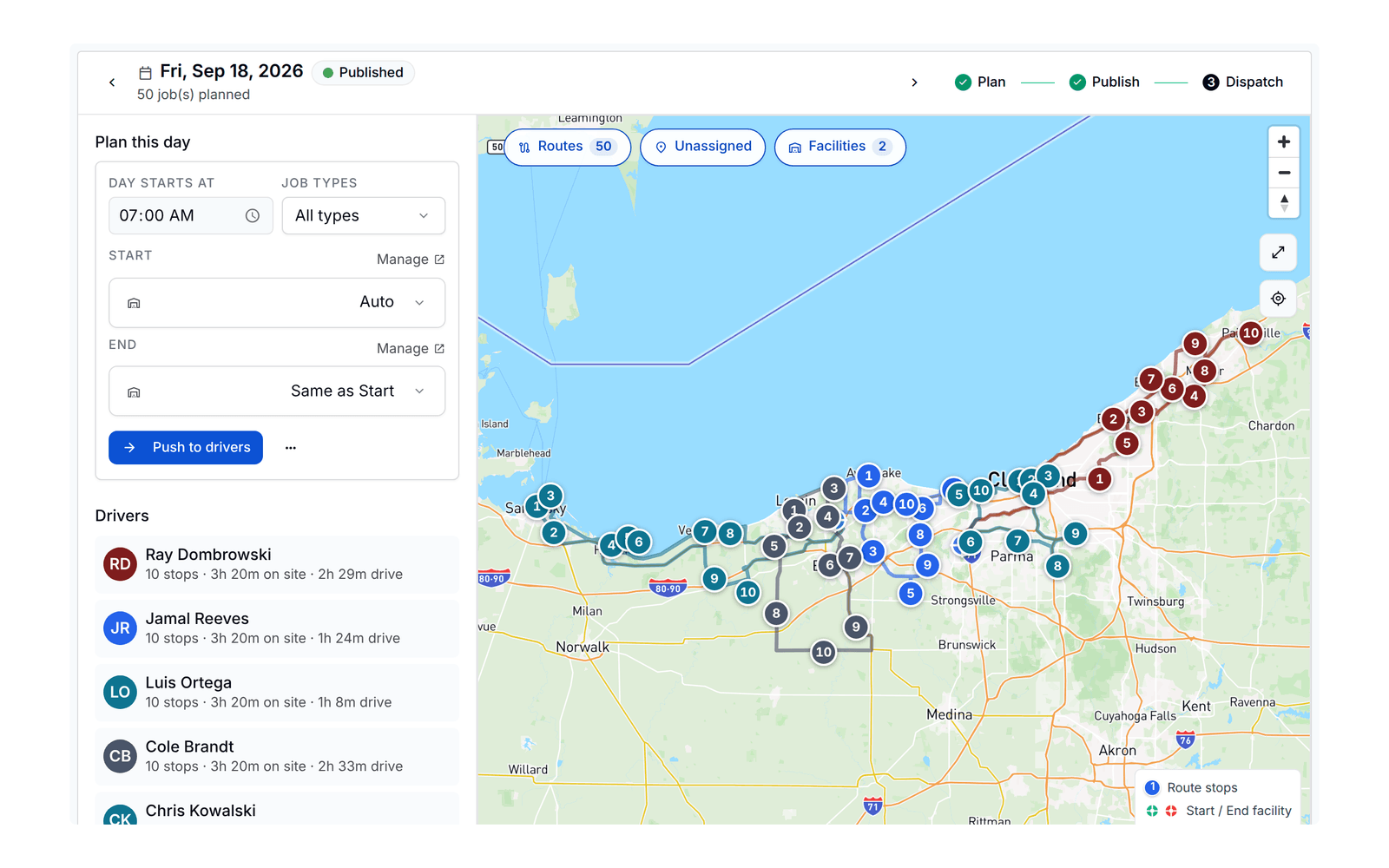Click Jamal Reeves' JR avatar
Screen dimensions: 1389x868
120,628
